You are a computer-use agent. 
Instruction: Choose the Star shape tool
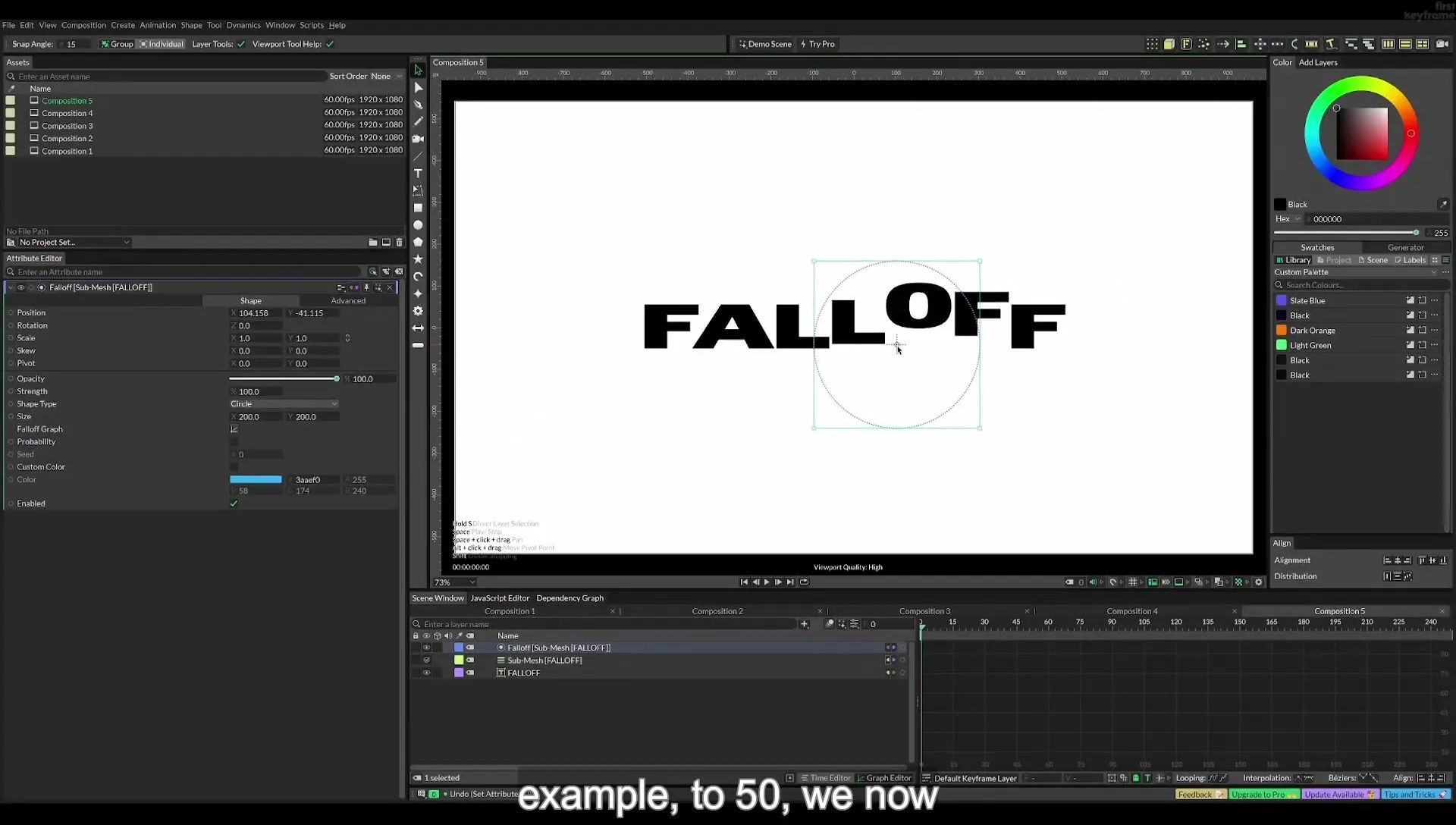(x=418, y=259)
